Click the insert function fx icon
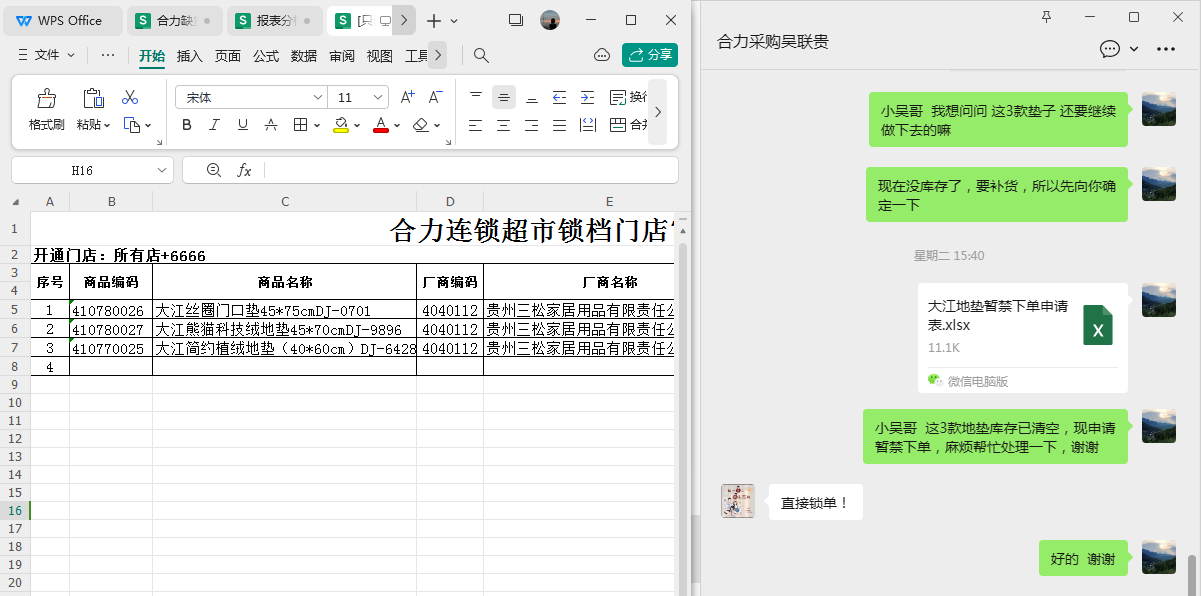Screen dimensions: 1201x596 click(244, 170)
